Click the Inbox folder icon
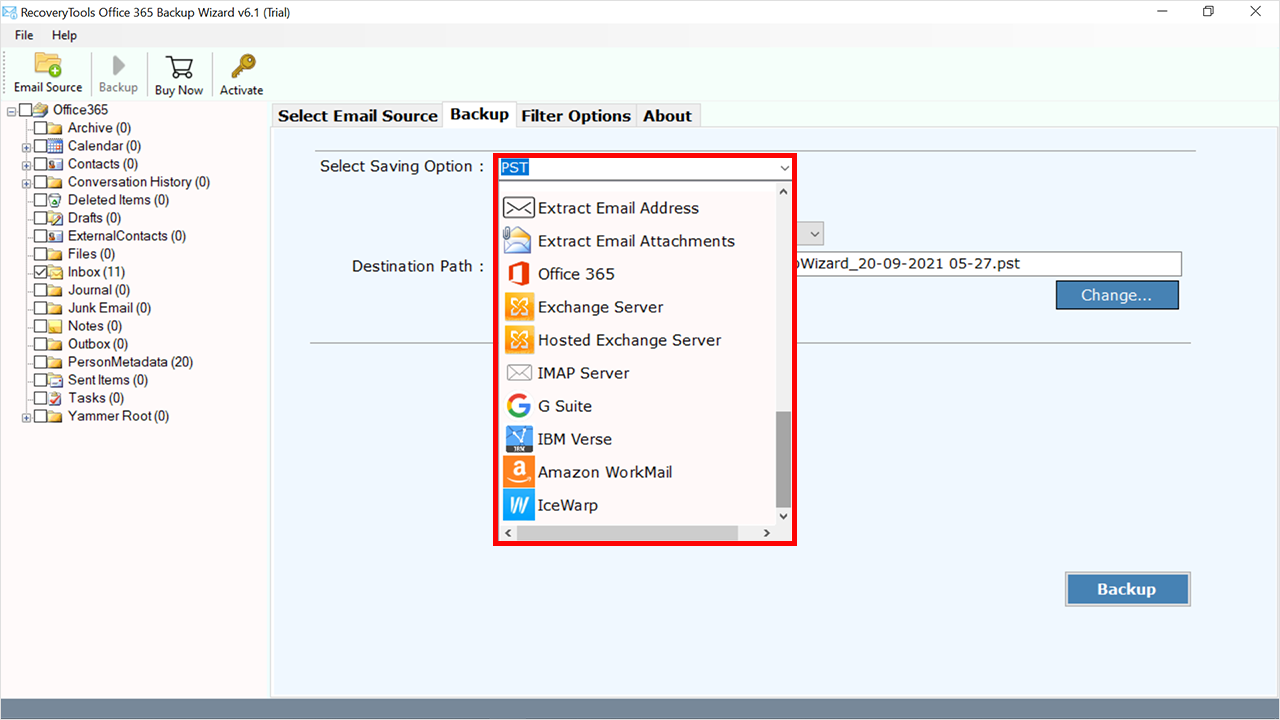Screen dimensions: 1280x720 tap(57, 272)
